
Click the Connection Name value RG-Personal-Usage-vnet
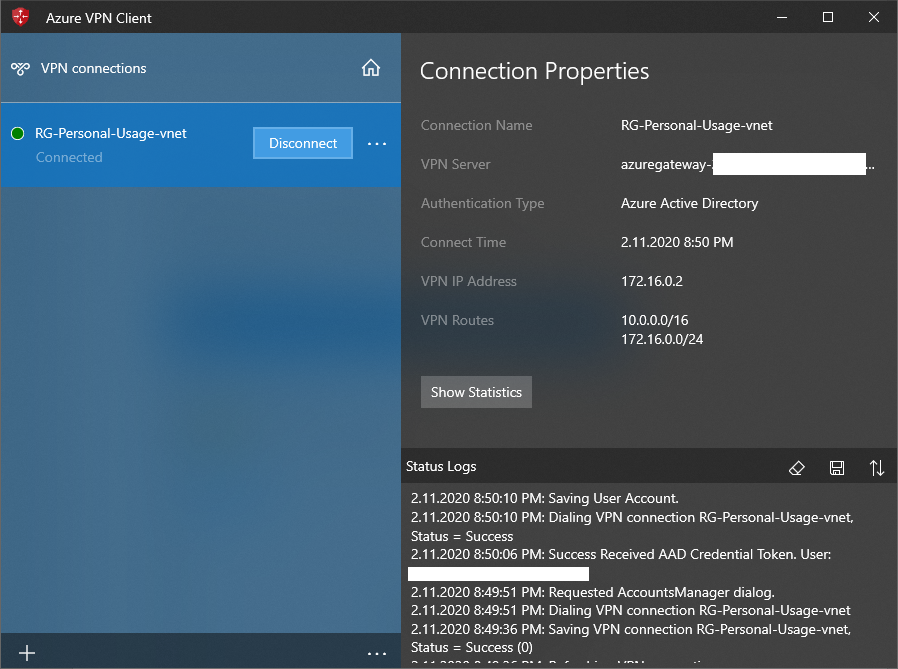click(696, 125)
